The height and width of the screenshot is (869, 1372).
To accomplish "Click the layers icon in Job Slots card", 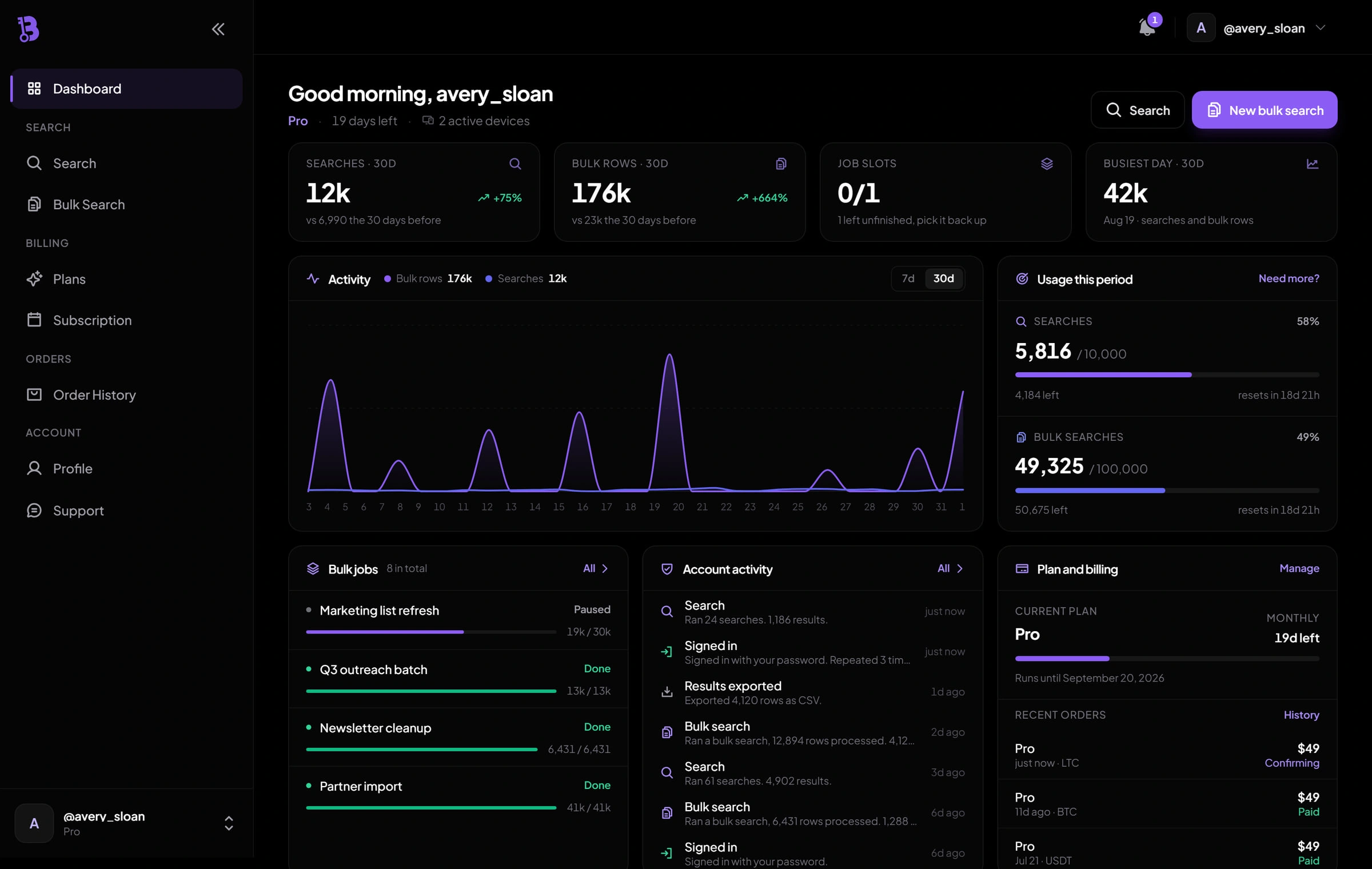I will [x=1047, y=164].
